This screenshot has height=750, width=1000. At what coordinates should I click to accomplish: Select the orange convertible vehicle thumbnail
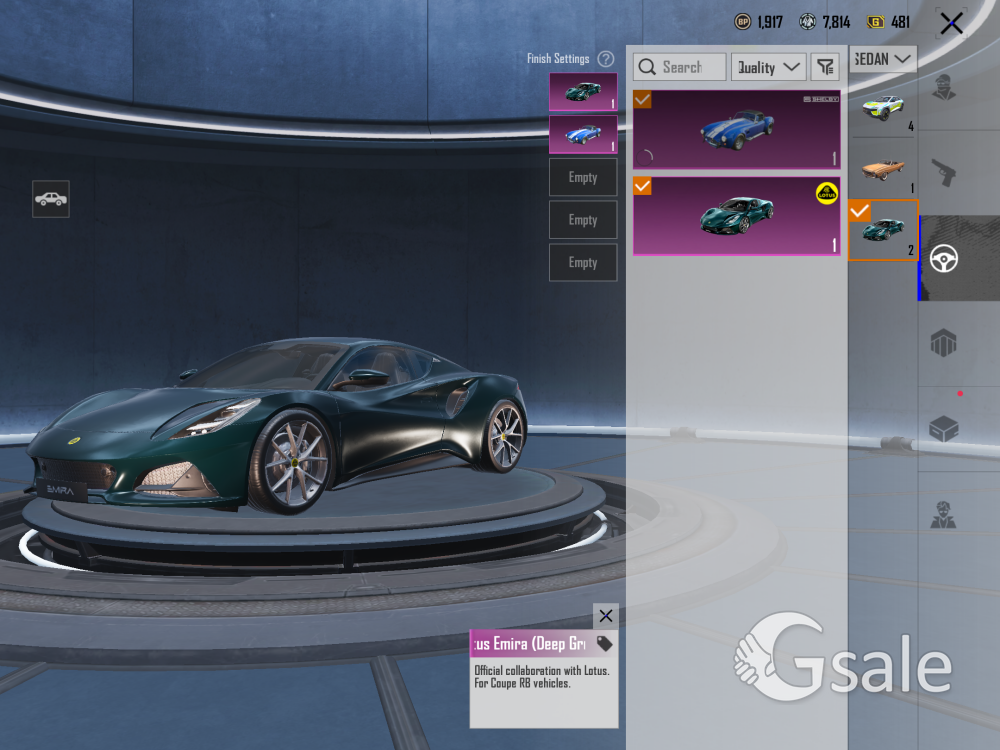pos(882,168)
